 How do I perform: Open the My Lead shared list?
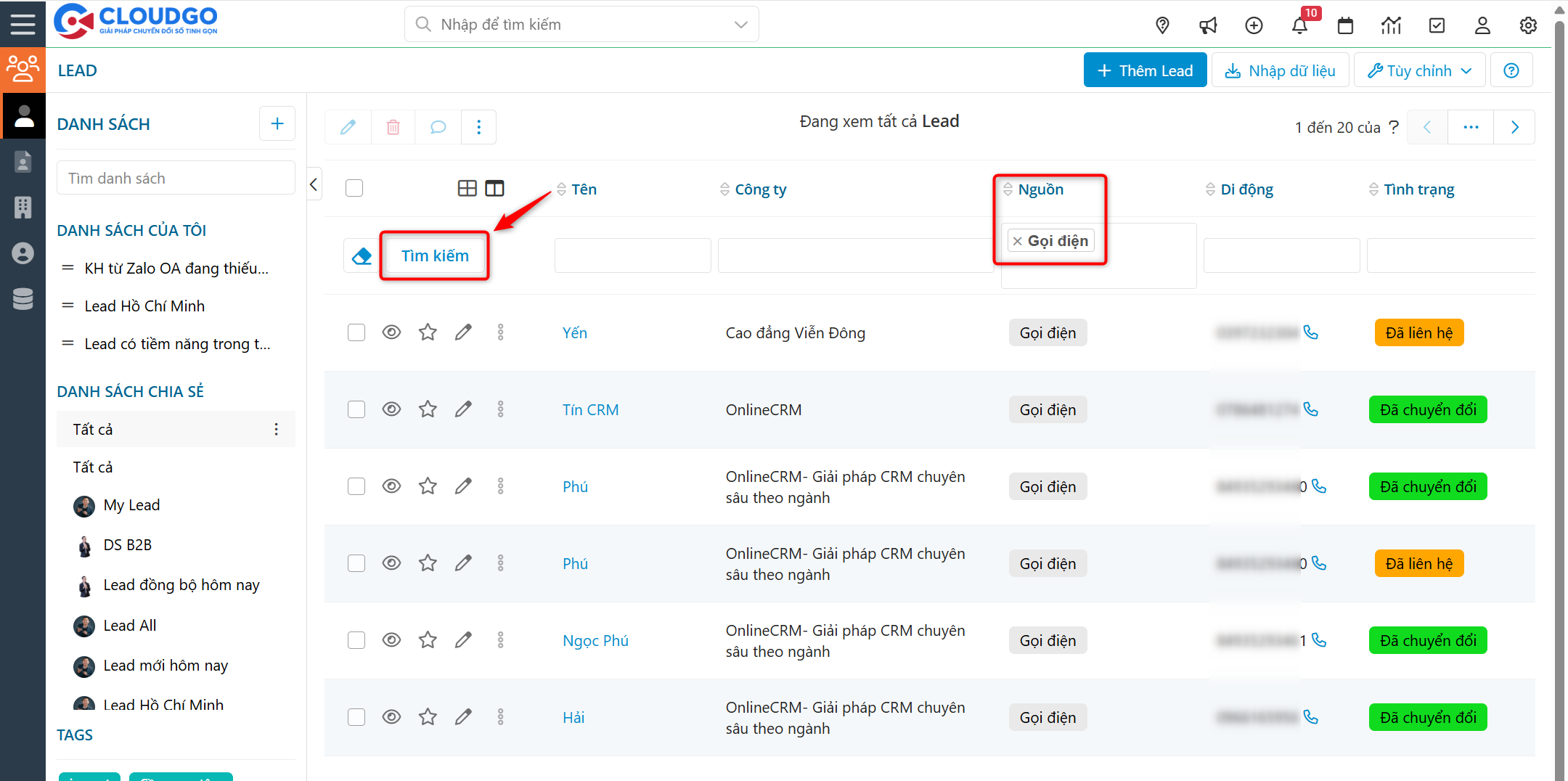click(131, 505)
